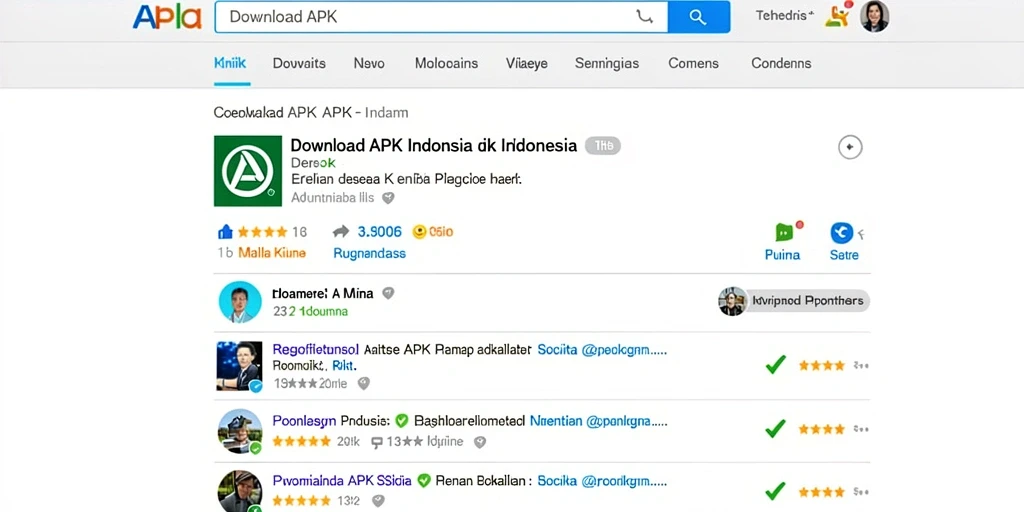Open the Poonlasyn Pndusia result avatar
Viewport: 1024px width, 512px height.
[240, 431]
